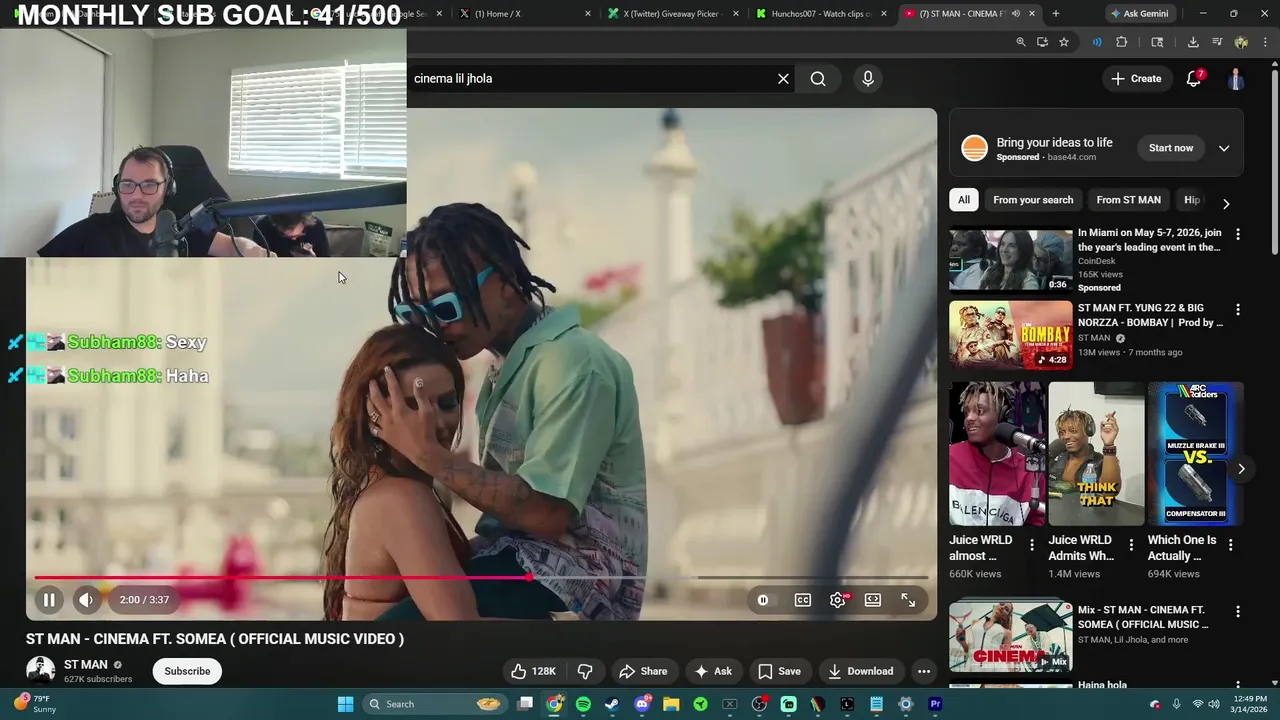Select the 'All' filter chip
1280x720 pixels.
click(x=964, y=200)
